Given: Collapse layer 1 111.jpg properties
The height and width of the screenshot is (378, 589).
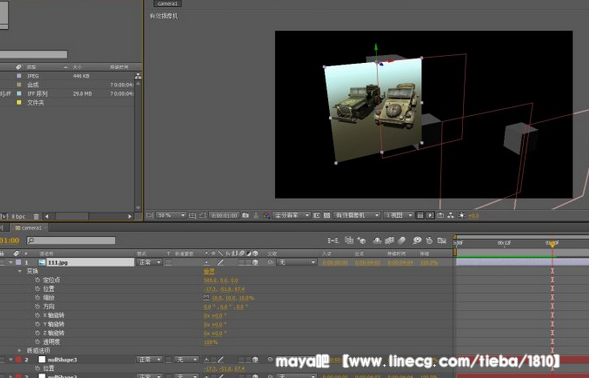Looking at the screenshot, I should tap(11, 262).
